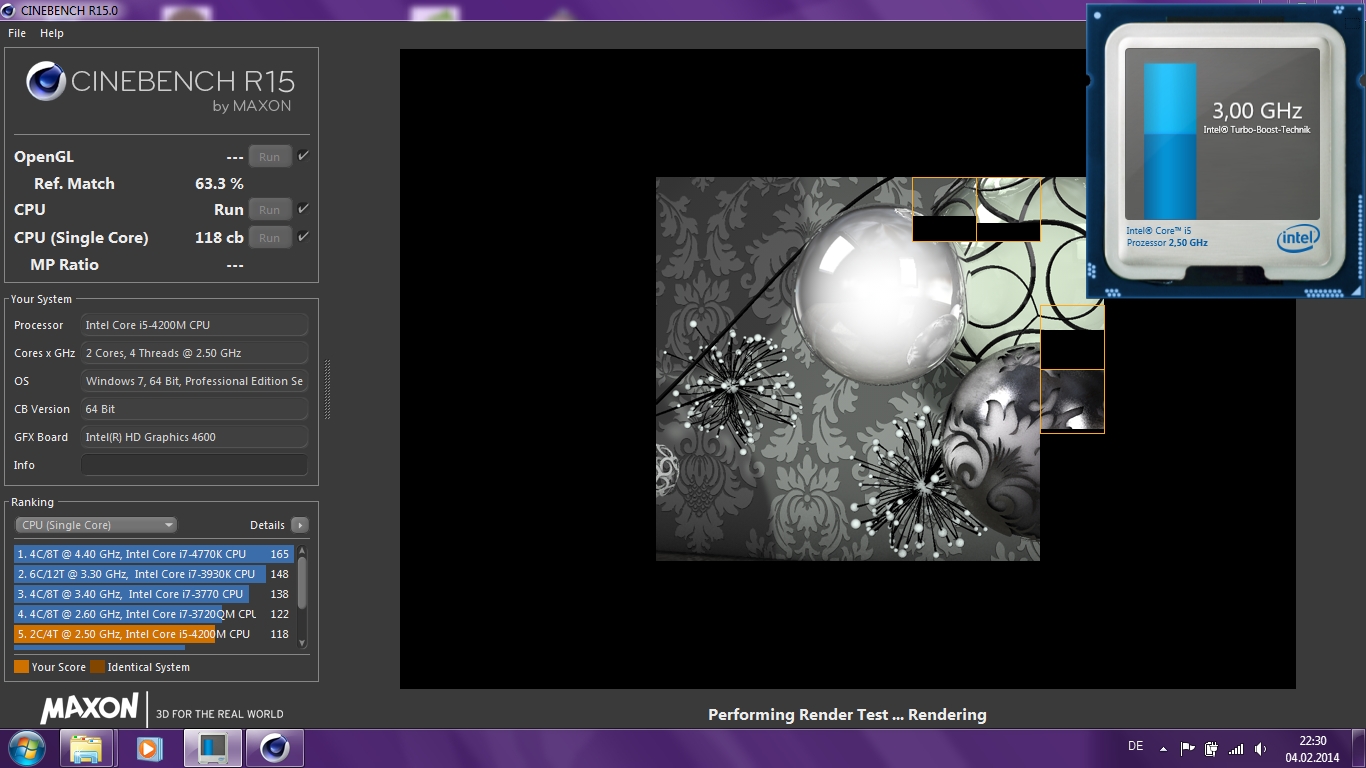Click the 118 cb single core score
This screenshot has width=1366, height=768.
219,238
